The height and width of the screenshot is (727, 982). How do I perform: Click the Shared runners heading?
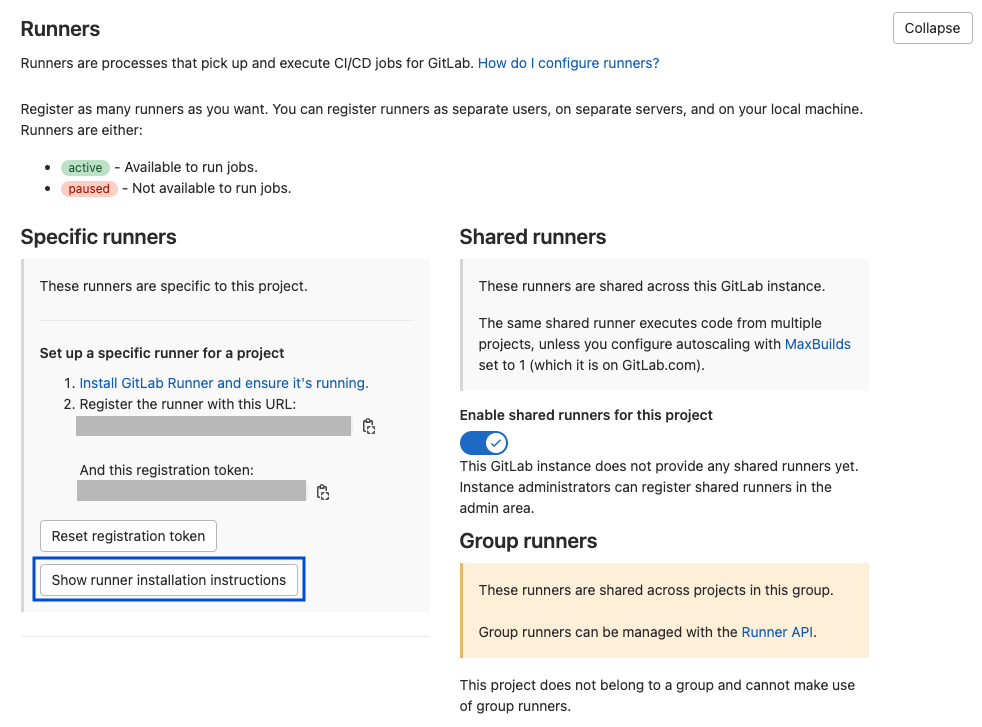[x=532, y=237]
